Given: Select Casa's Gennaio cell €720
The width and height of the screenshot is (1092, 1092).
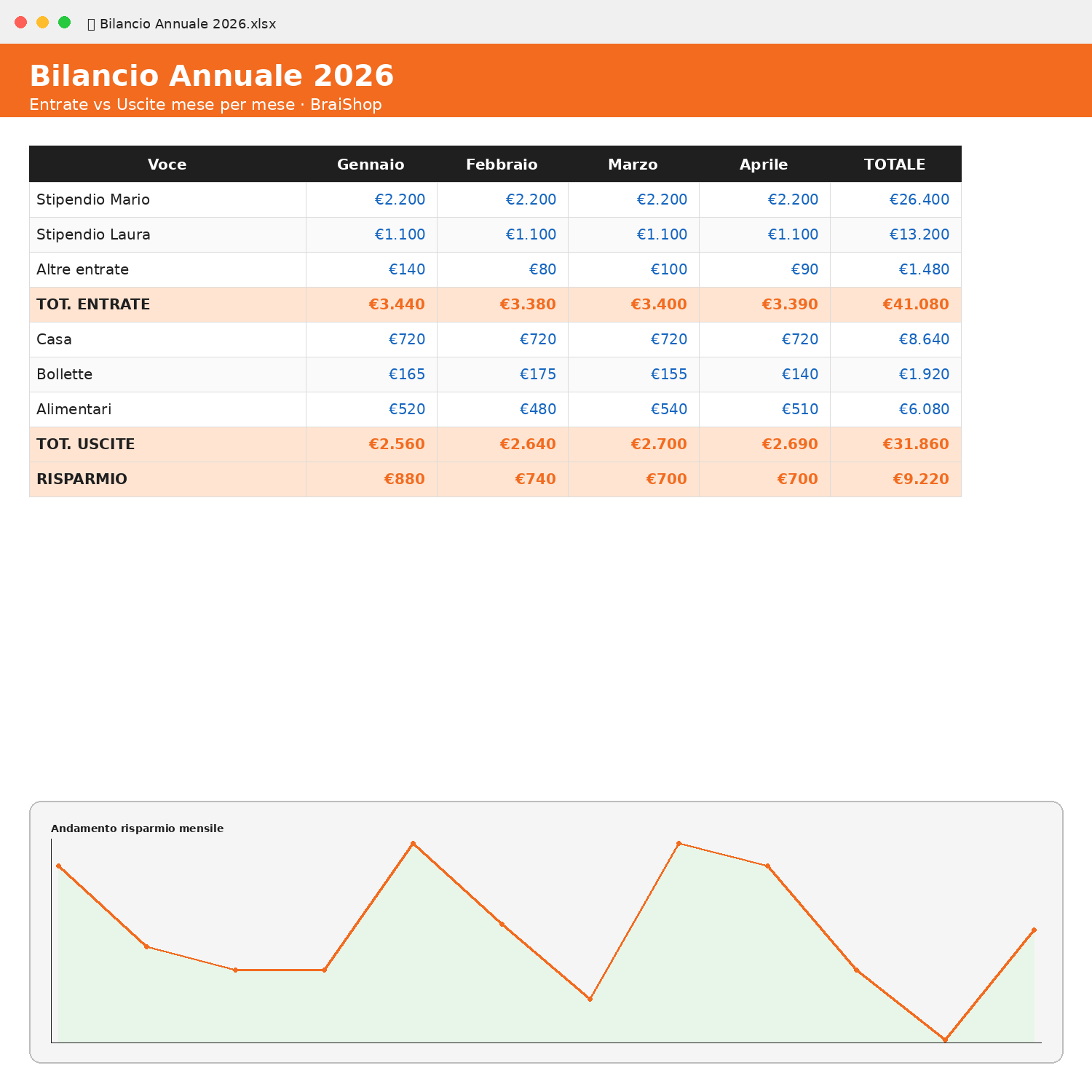Looking at the screenshot, I should click(371, 339).
